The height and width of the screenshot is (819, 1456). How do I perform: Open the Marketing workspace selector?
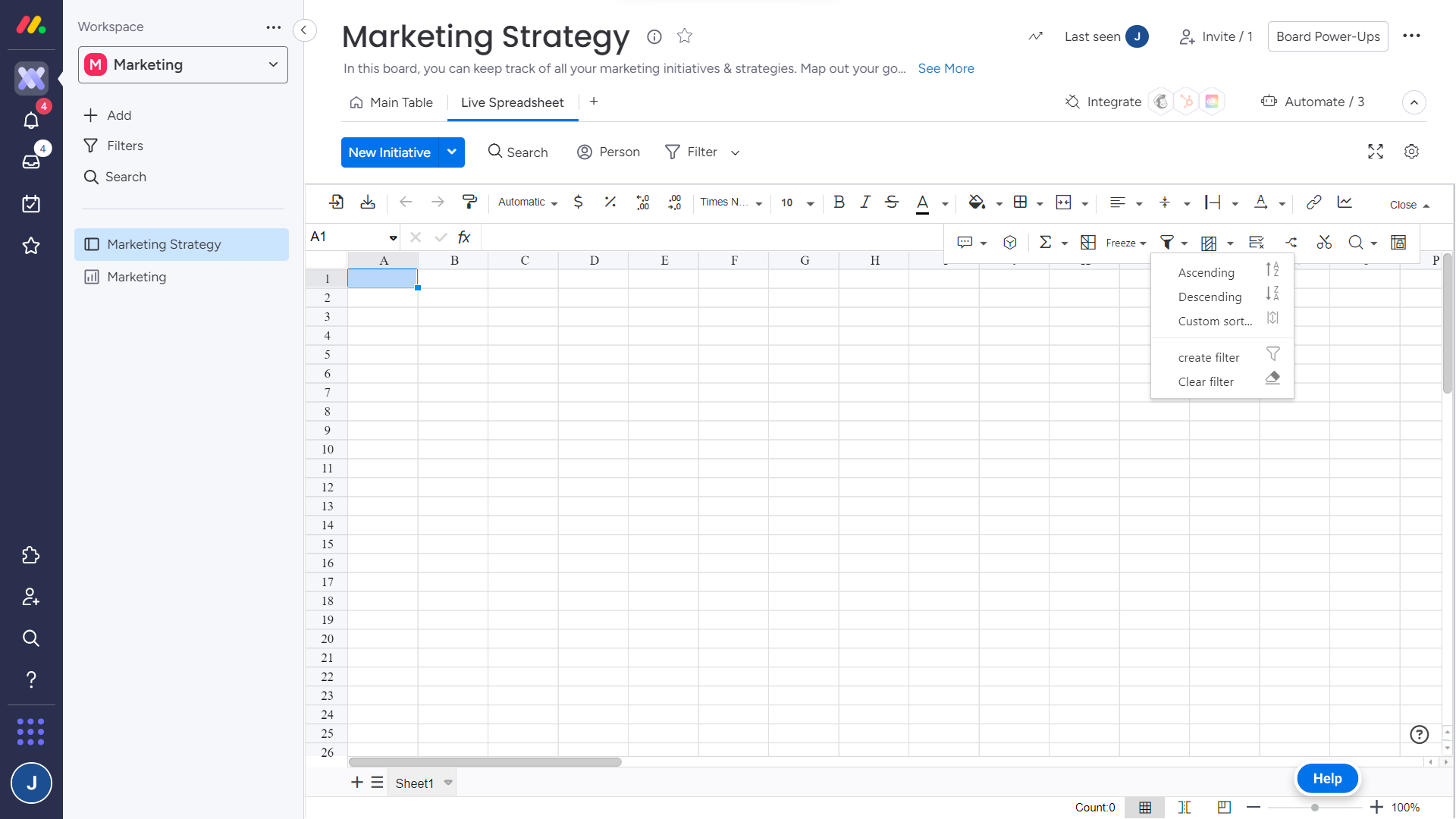pyautogui.click(x=183, y=65)
